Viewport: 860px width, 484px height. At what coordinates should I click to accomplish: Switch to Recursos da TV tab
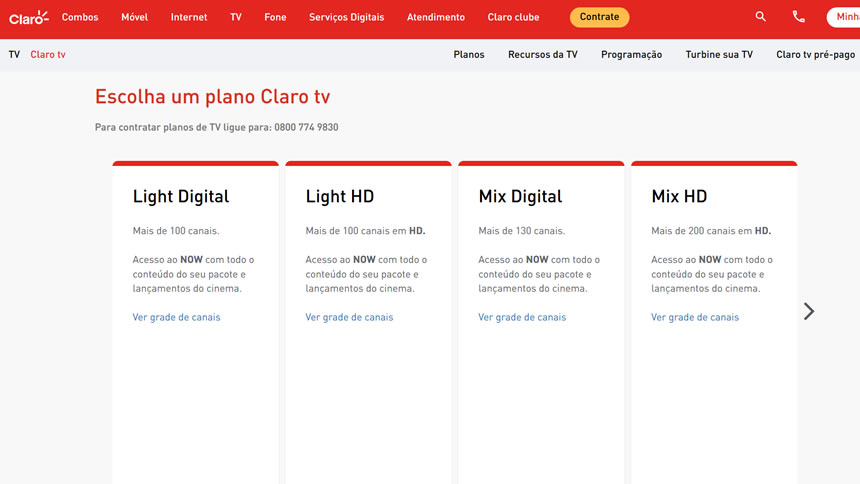[x=543, y=55]
